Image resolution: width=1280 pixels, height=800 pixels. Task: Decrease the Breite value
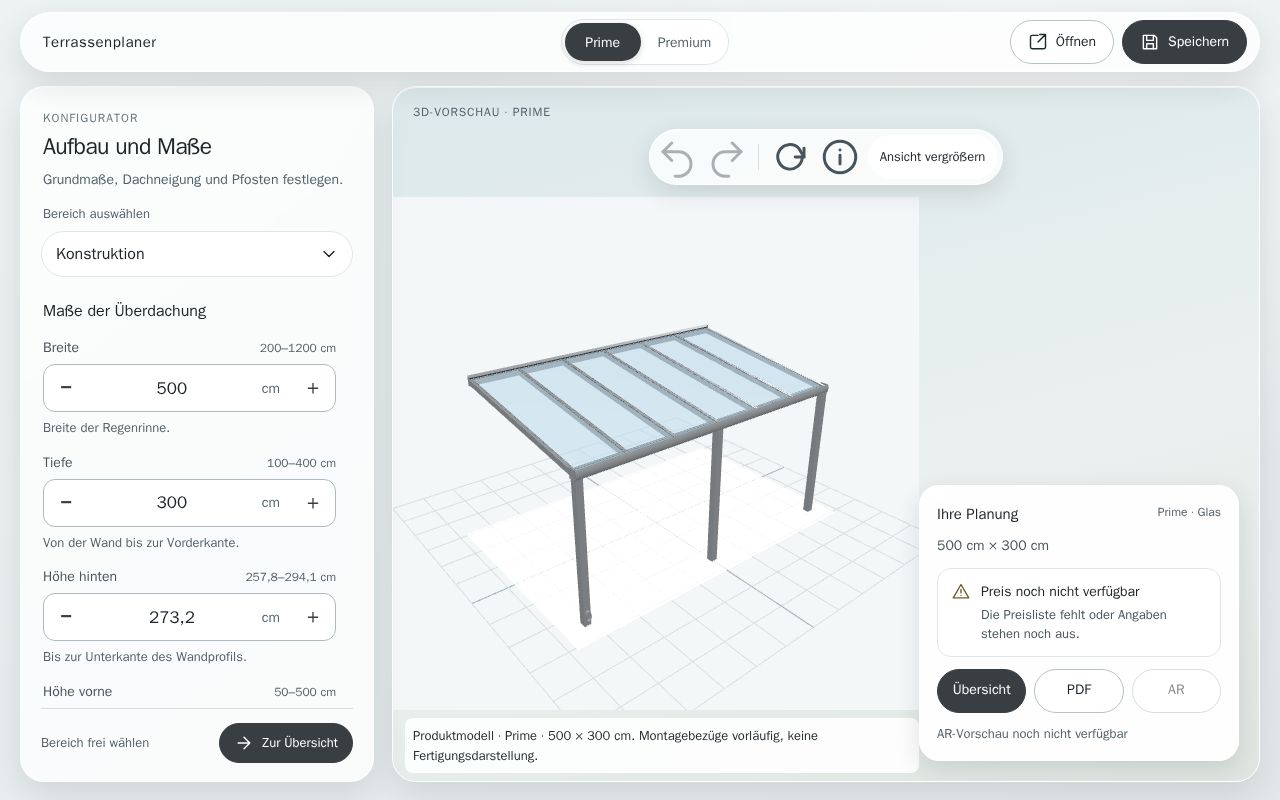pyautogui.click(x=66, y=388)
